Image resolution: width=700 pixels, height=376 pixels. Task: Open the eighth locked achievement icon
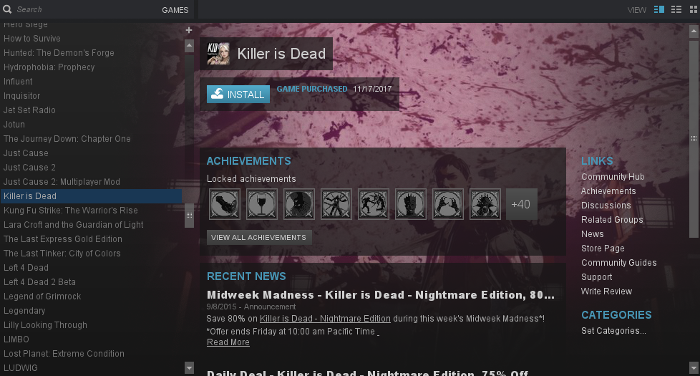485,204
